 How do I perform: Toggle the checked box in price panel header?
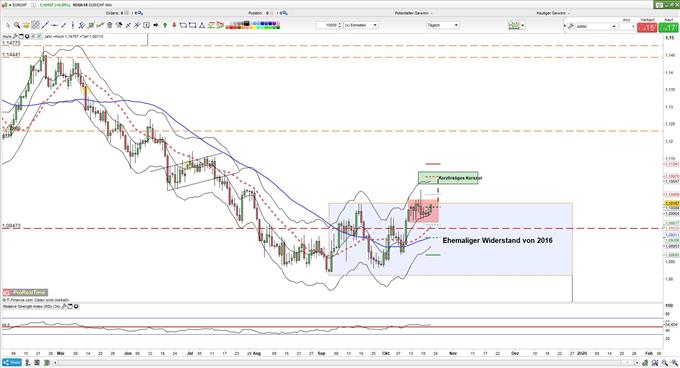(39, 36)
